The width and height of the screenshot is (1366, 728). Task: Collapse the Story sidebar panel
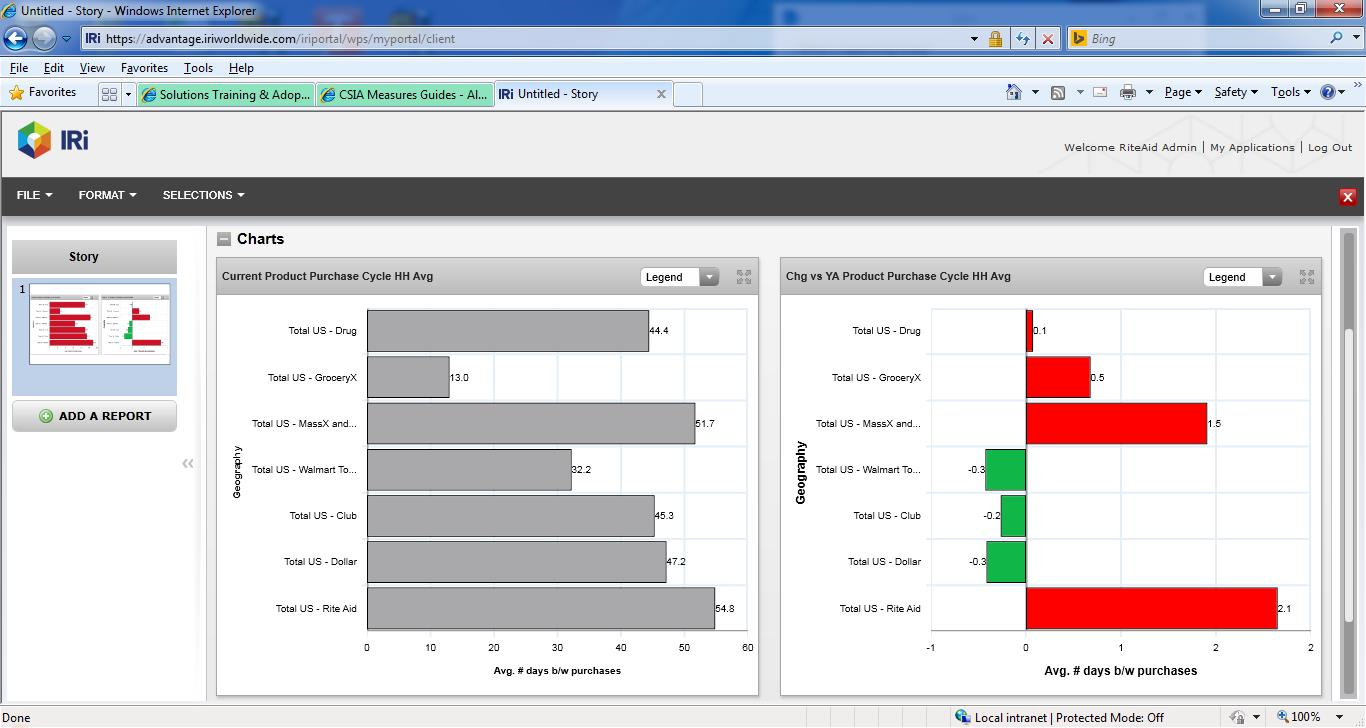pos(187,463)
